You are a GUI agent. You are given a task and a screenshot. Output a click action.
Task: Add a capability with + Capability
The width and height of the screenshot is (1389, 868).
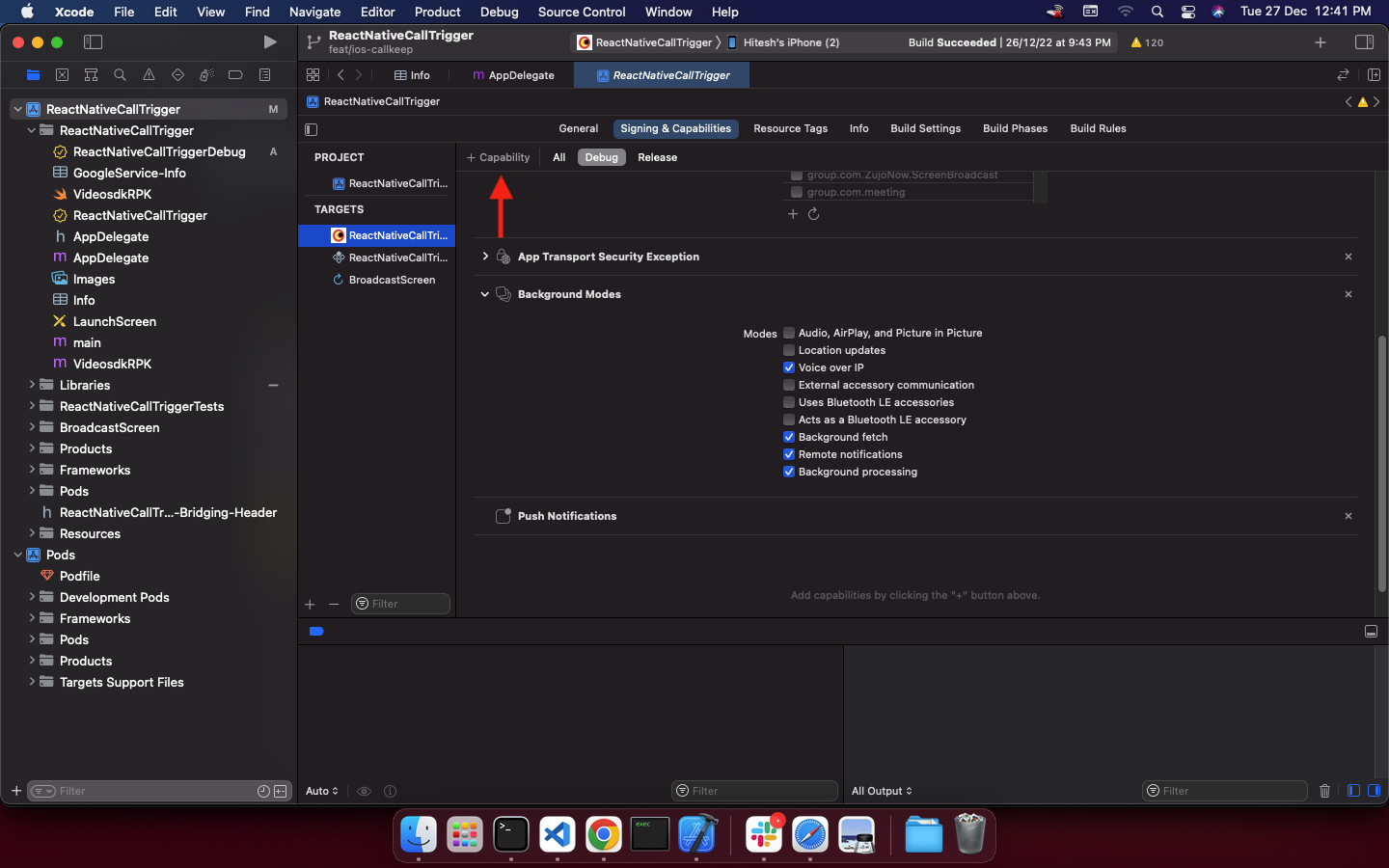click(499, 157)
